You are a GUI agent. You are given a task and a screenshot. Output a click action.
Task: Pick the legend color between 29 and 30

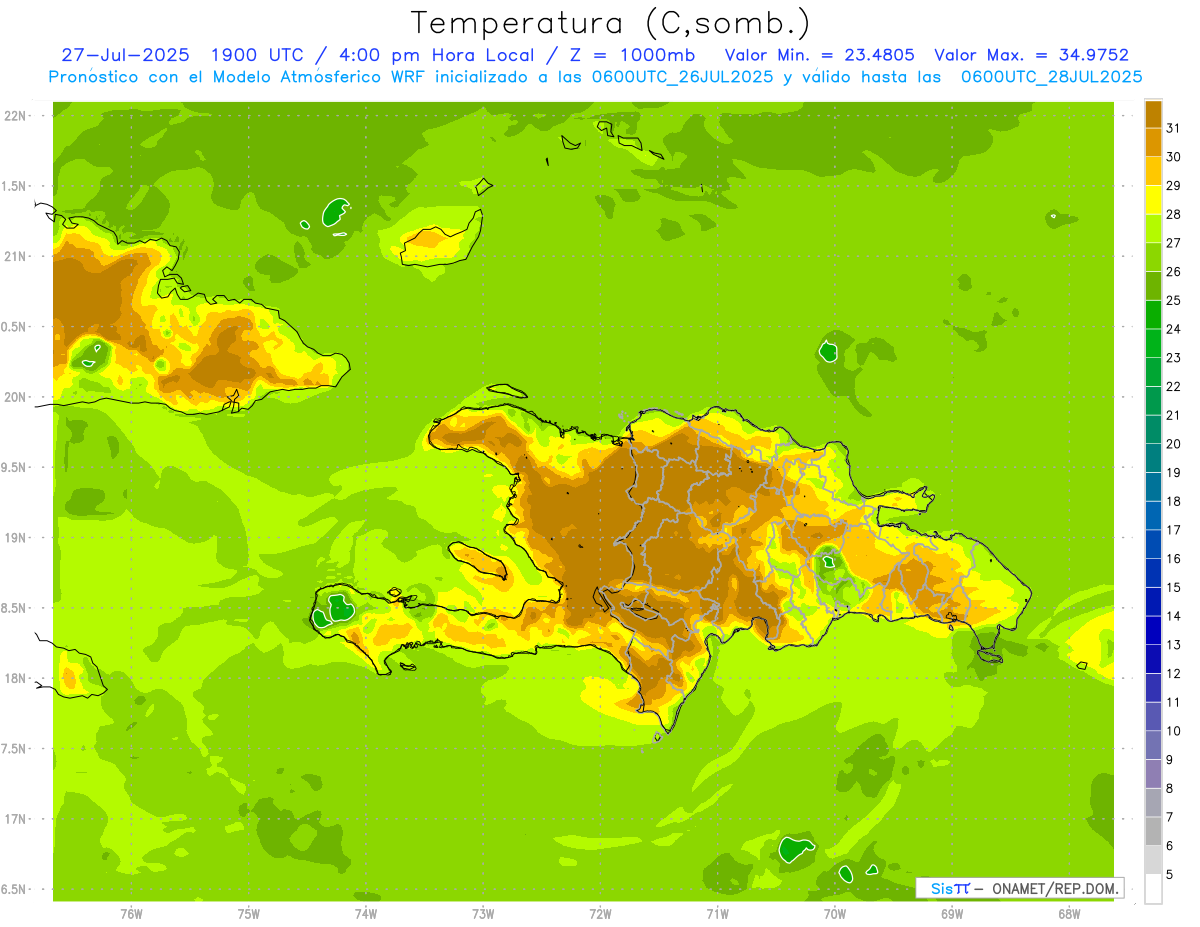(x=1153, y=171)
